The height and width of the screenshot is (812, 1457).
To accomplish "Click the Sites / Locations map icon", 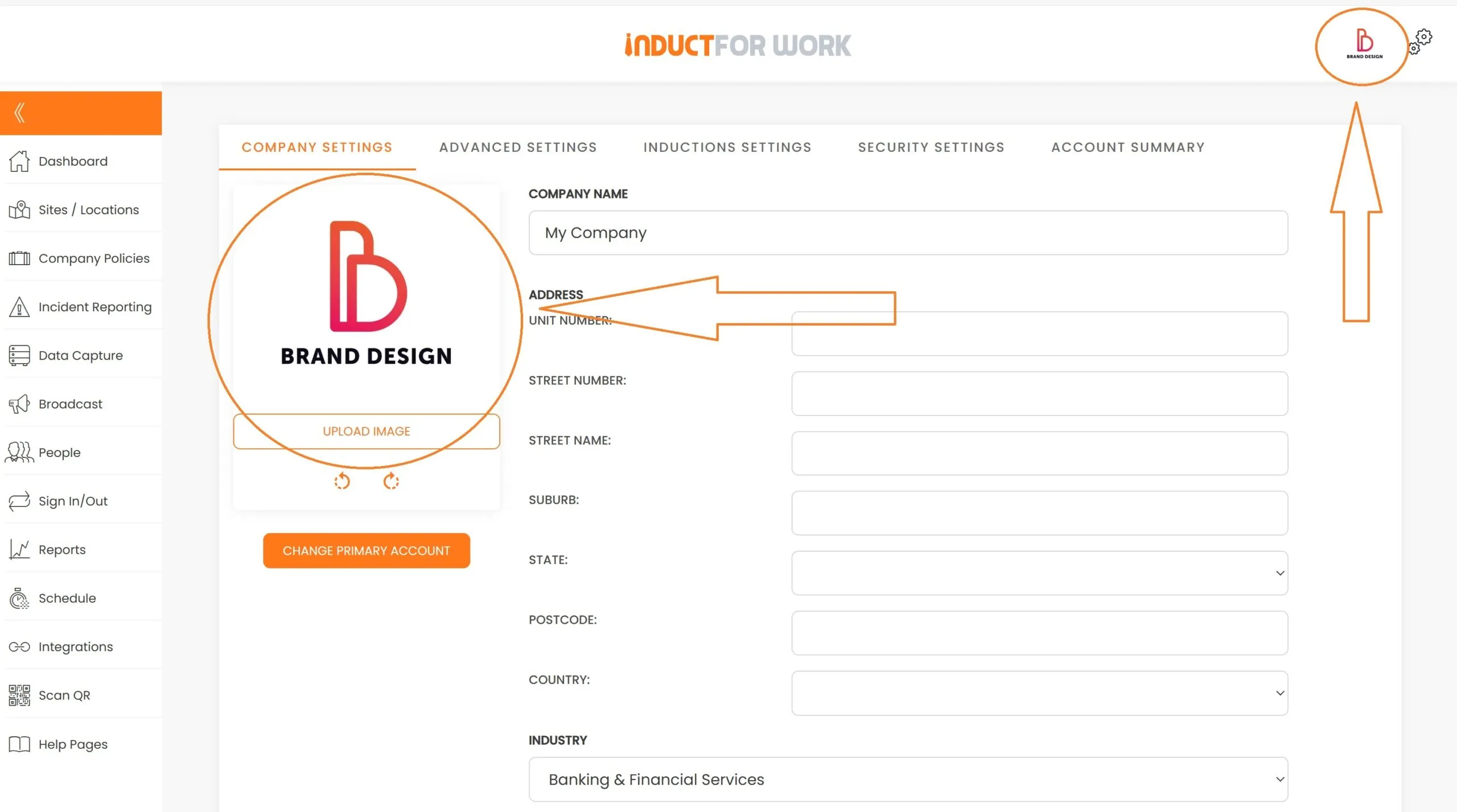I will [x=19, y=210].
